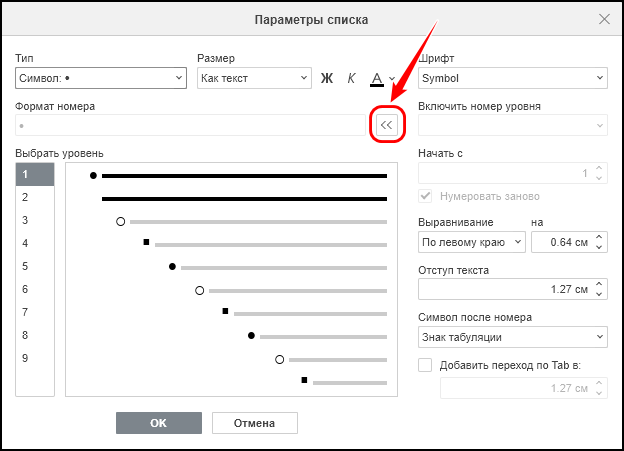624x451 pixels.
Task: Select level 7 in Выбрать уровень list
Action: tap(35, 312)
